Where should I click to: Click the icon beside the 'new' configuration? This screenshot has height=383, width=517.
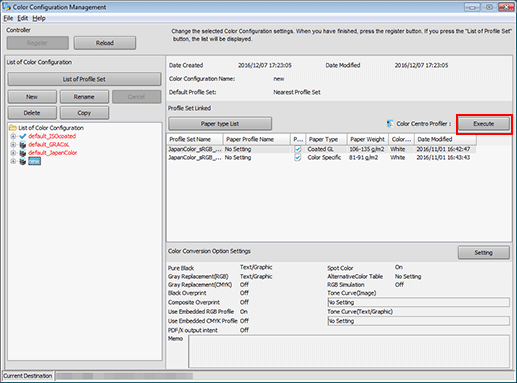[23, 161]
